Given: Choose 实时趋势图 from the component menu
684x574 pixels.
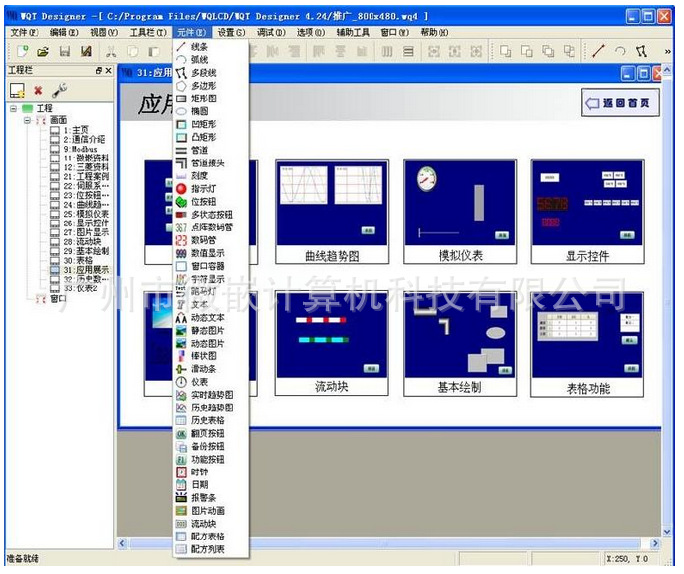Looking at the screenshot, I should point(211,394).
